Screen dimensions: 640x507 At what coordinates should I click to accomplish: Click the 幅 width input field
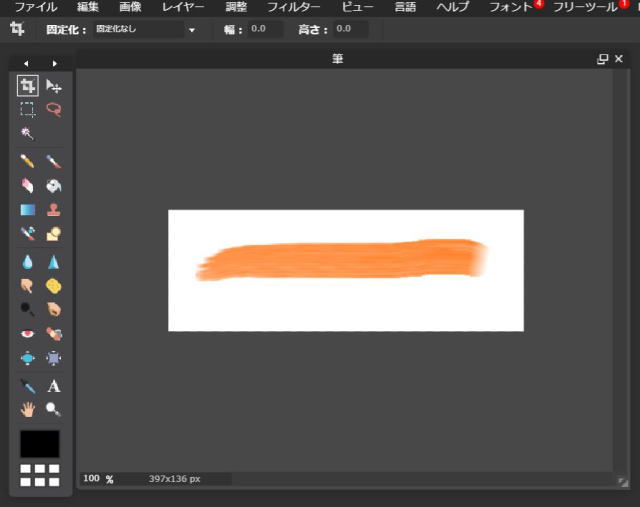point(265,29)
